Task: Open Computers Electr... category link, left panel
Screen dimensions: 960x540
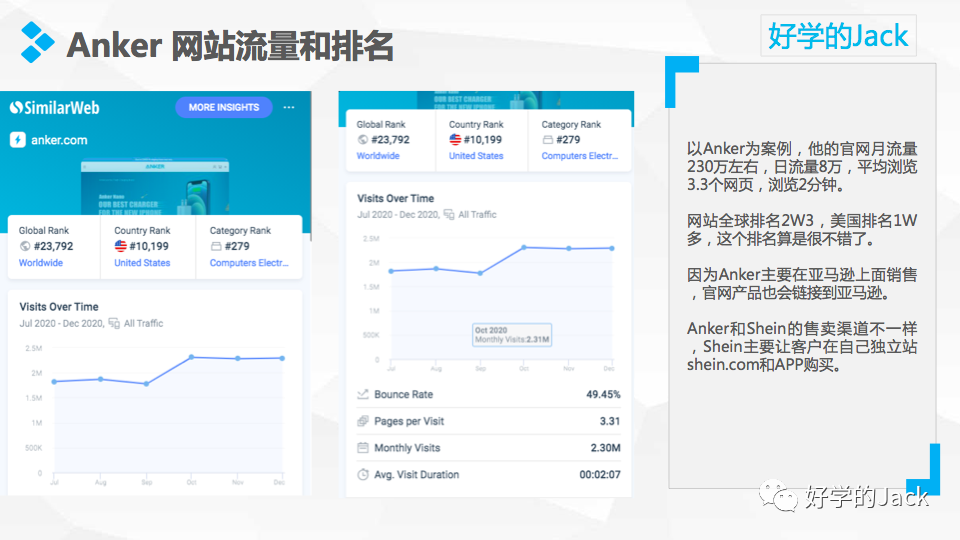Action: tap(249, 263)
